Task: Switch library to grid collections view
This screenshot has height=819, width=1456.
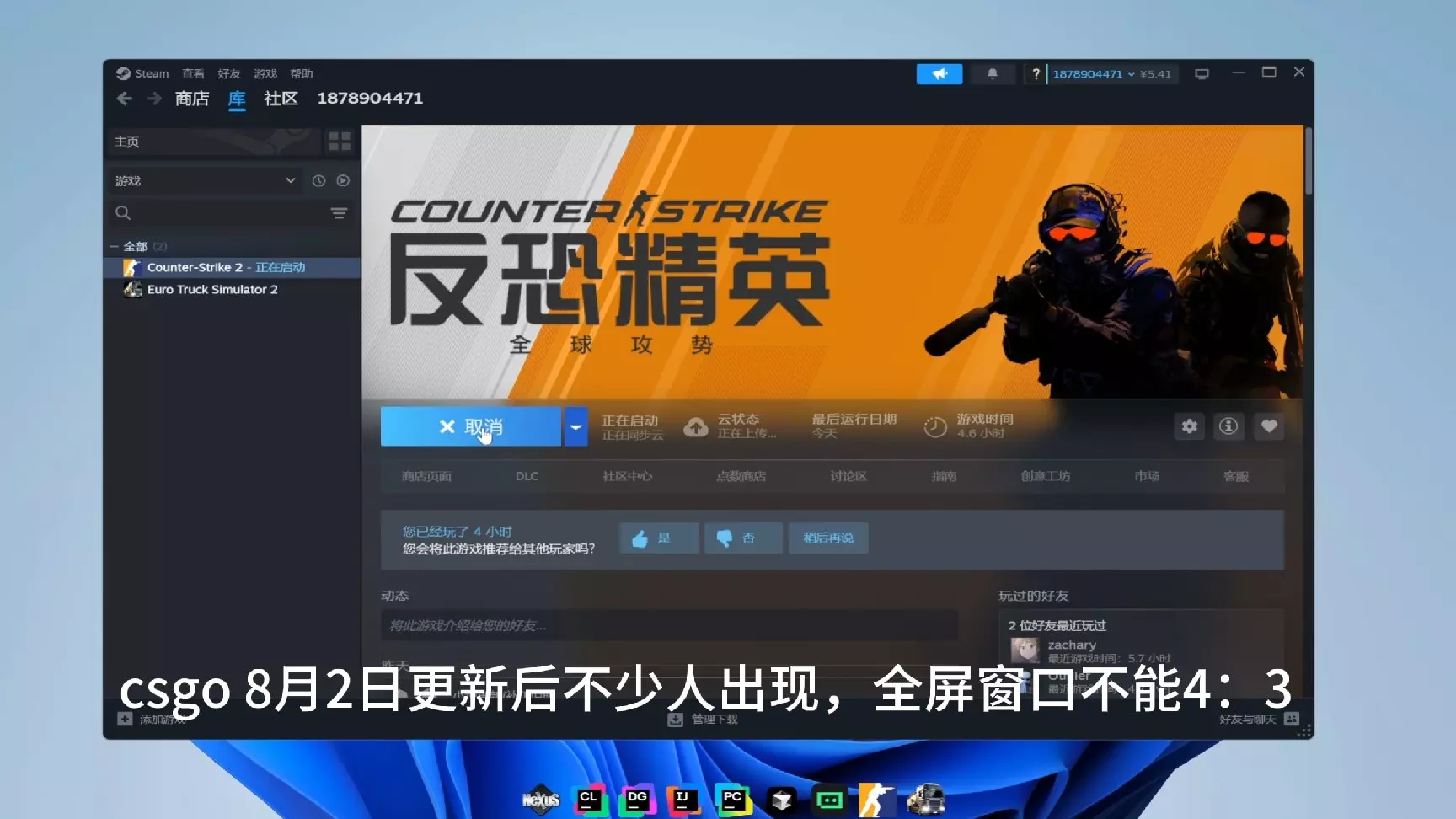Action: (340, 142)
